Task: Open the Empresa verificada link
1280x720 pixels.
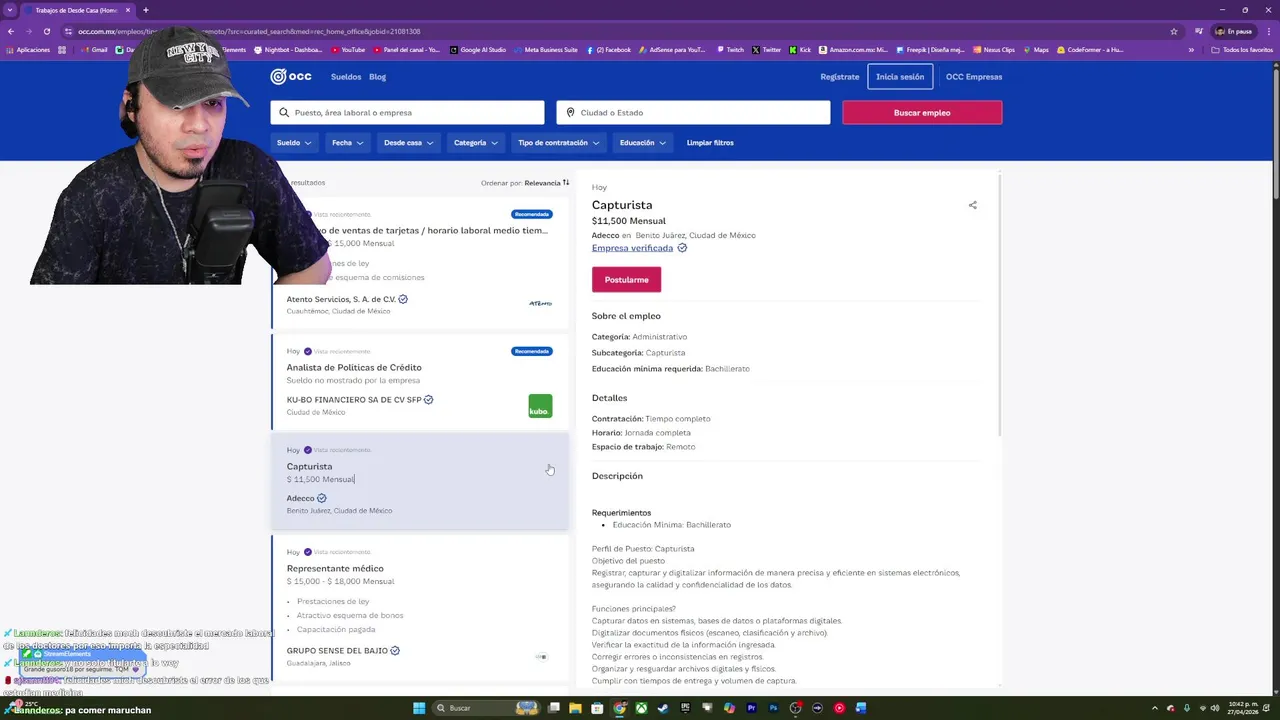Action: pyautogui.click(x=632, y=248)
